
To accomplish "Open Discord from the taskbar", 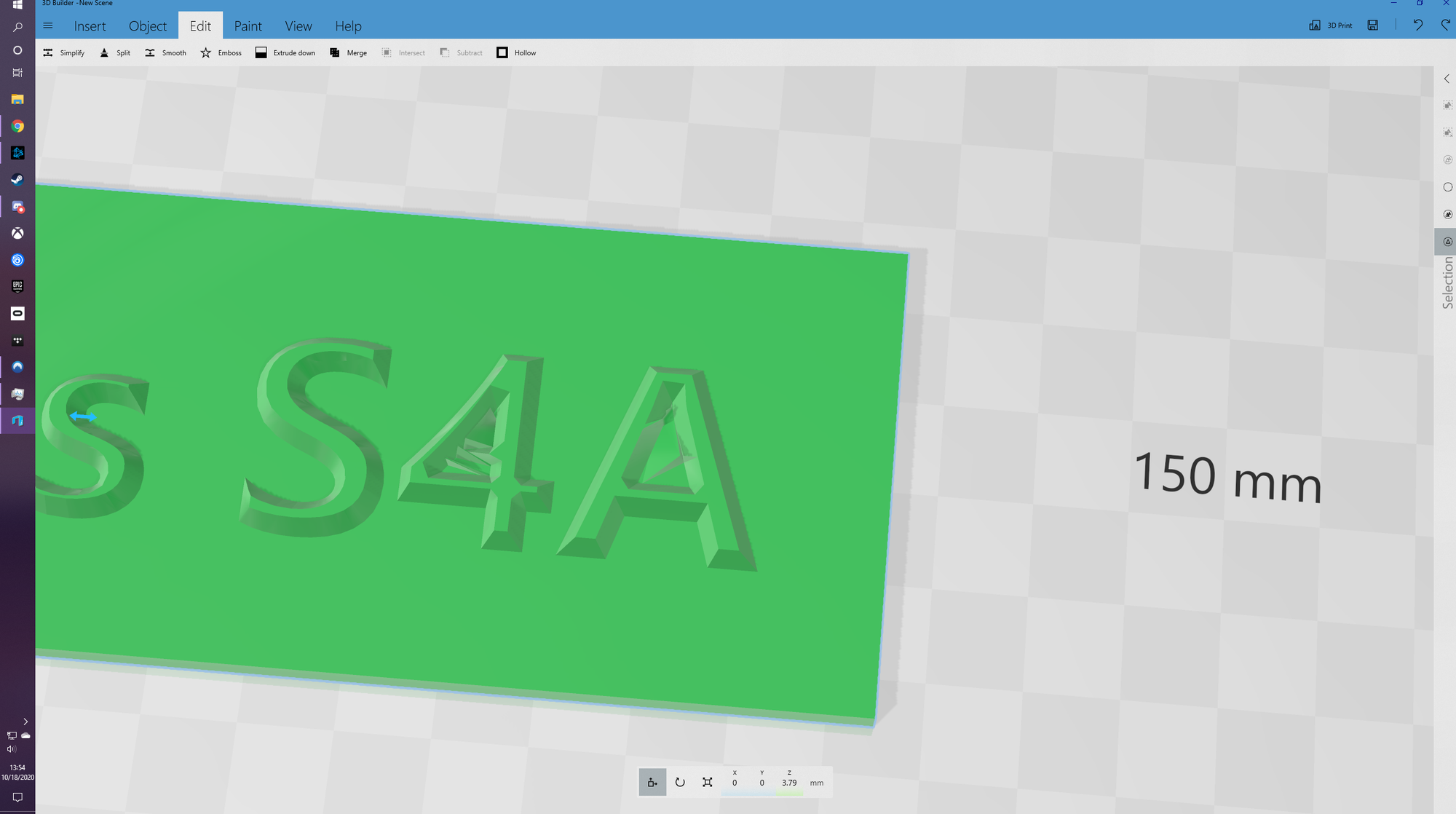I will coord(17,207).
